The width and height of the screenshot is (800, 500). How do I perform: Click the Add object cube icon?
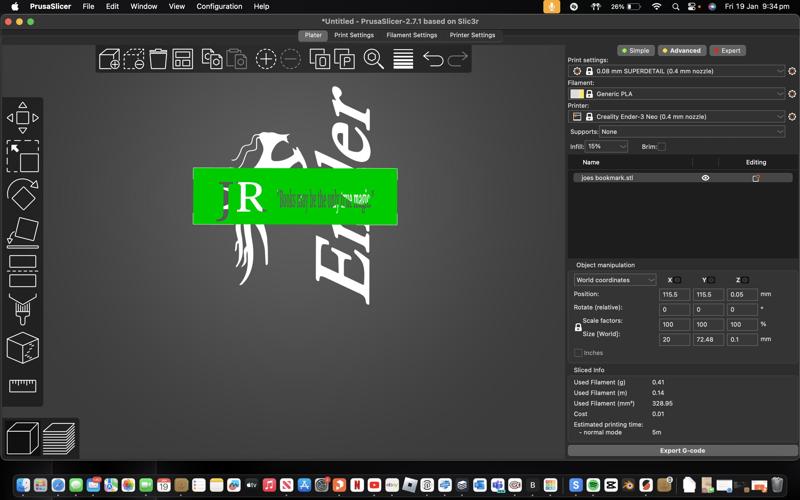point(109,59)
